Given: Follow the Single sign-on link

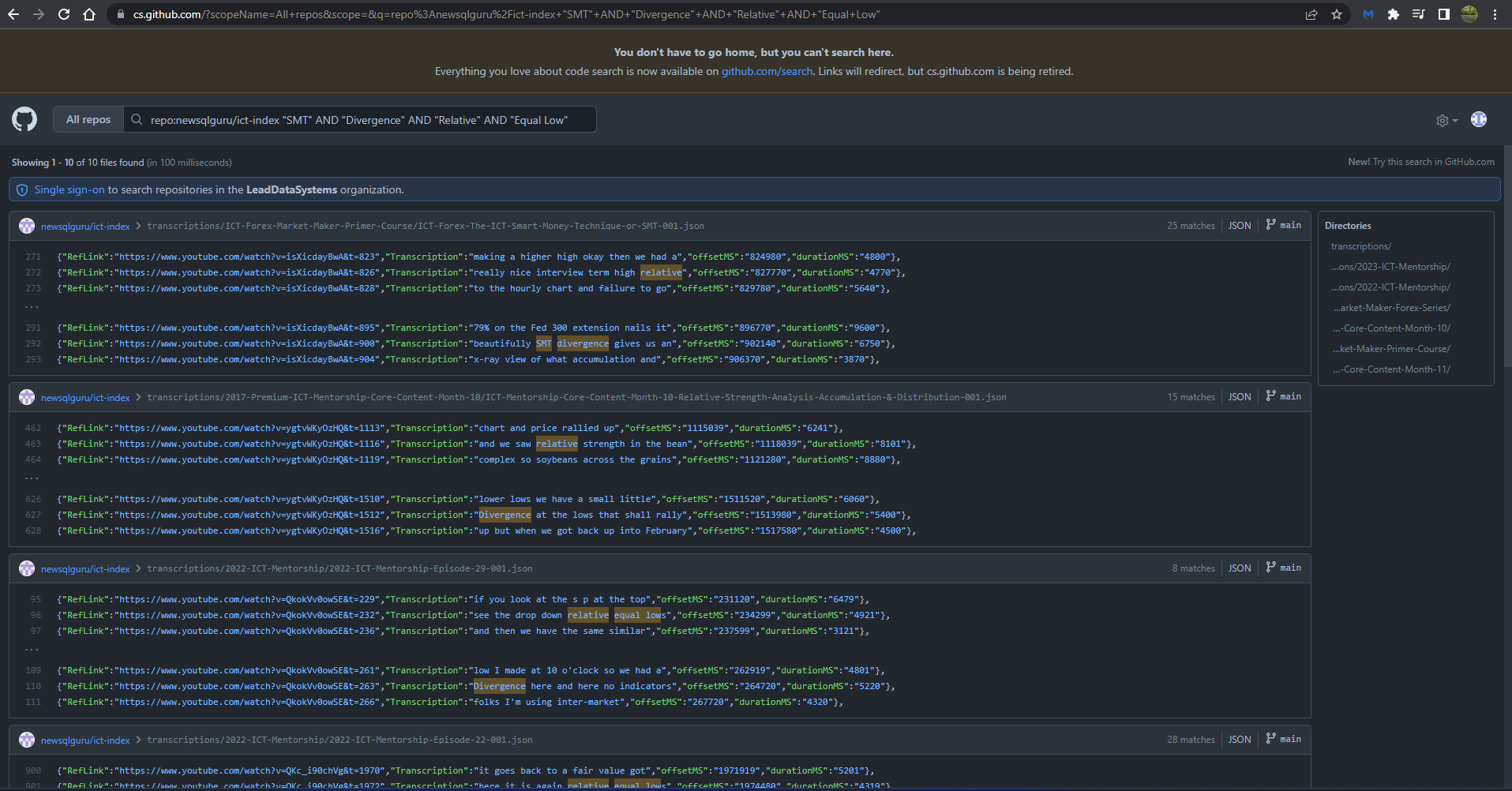Looking at the screenshot, I should (69, 189).
